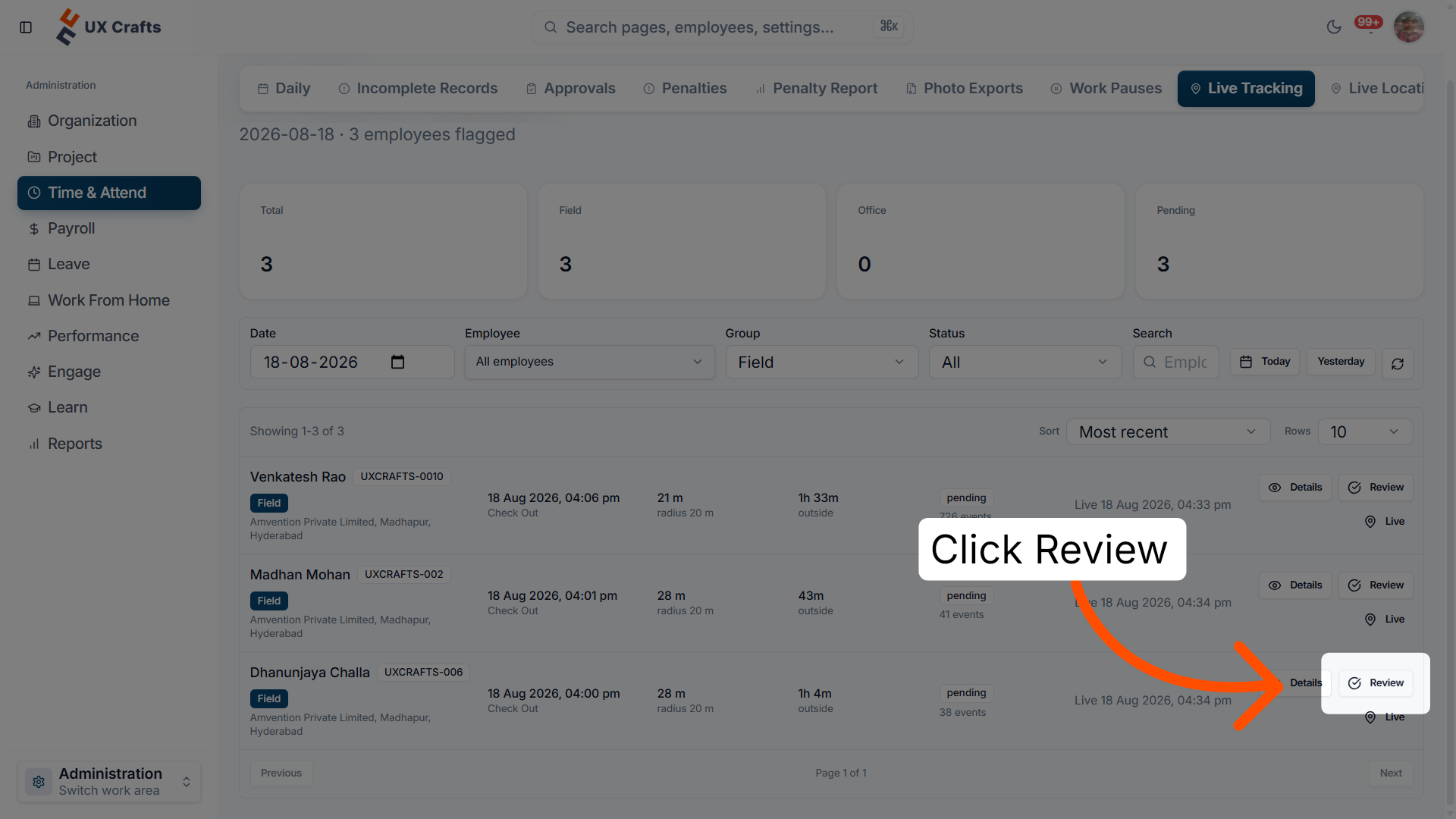Switch to Incomplete Records tab
This screenshot has height=819, width=1456.
[x=418, y=89]
